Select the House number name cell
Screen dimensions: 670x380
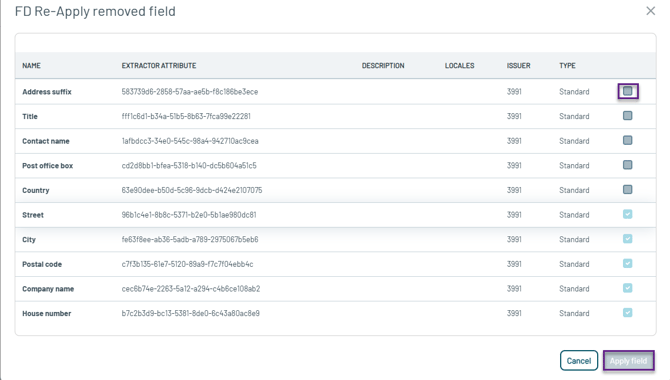point(47,313)
